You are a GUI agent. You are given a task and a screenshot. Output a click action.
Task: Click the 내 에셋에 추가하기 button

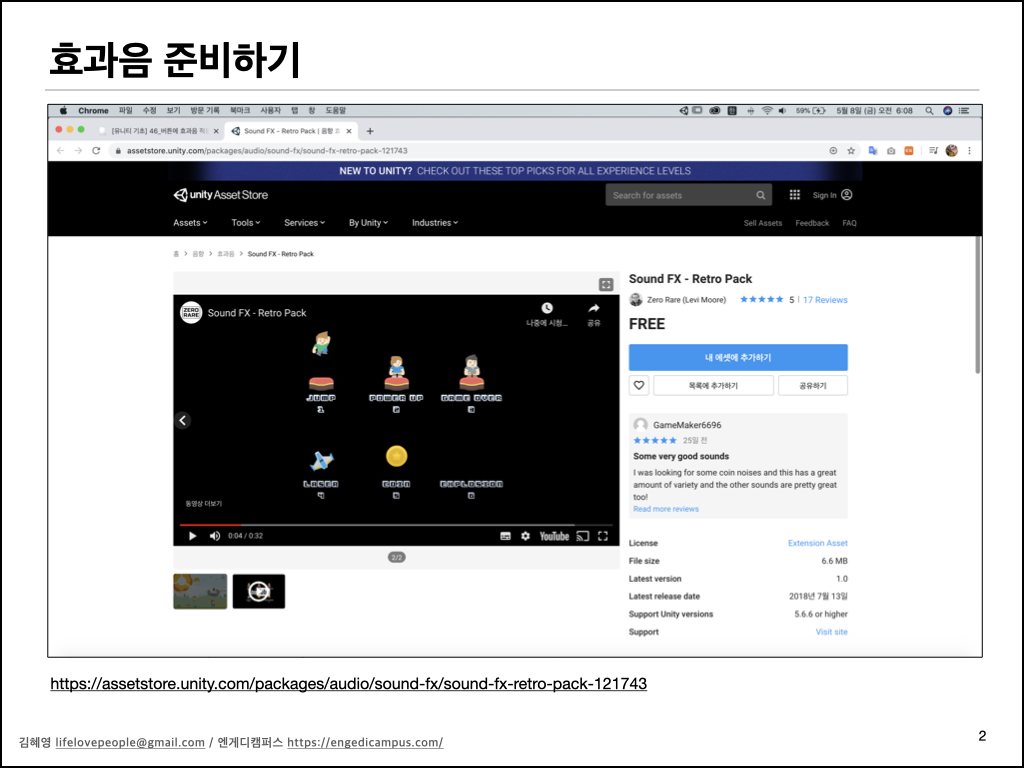[x=738, y=358]
